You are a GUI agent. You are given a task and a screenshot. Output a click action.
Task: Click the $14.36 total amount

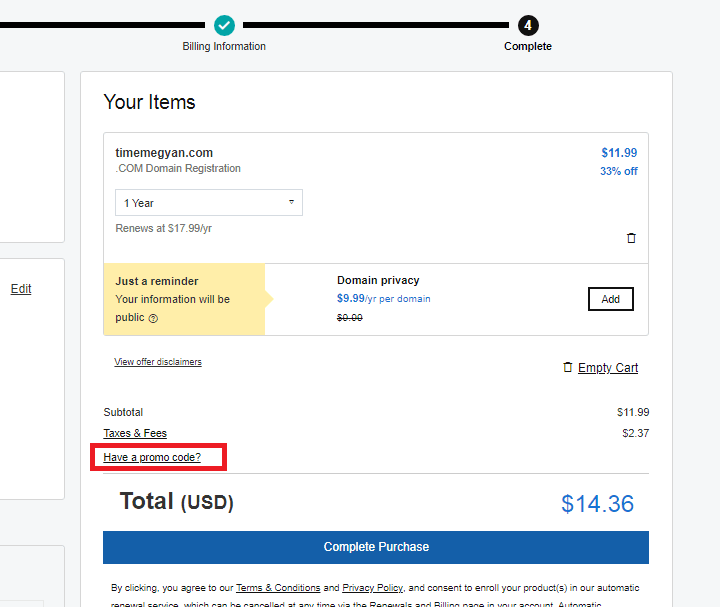[x=597, y=504]
